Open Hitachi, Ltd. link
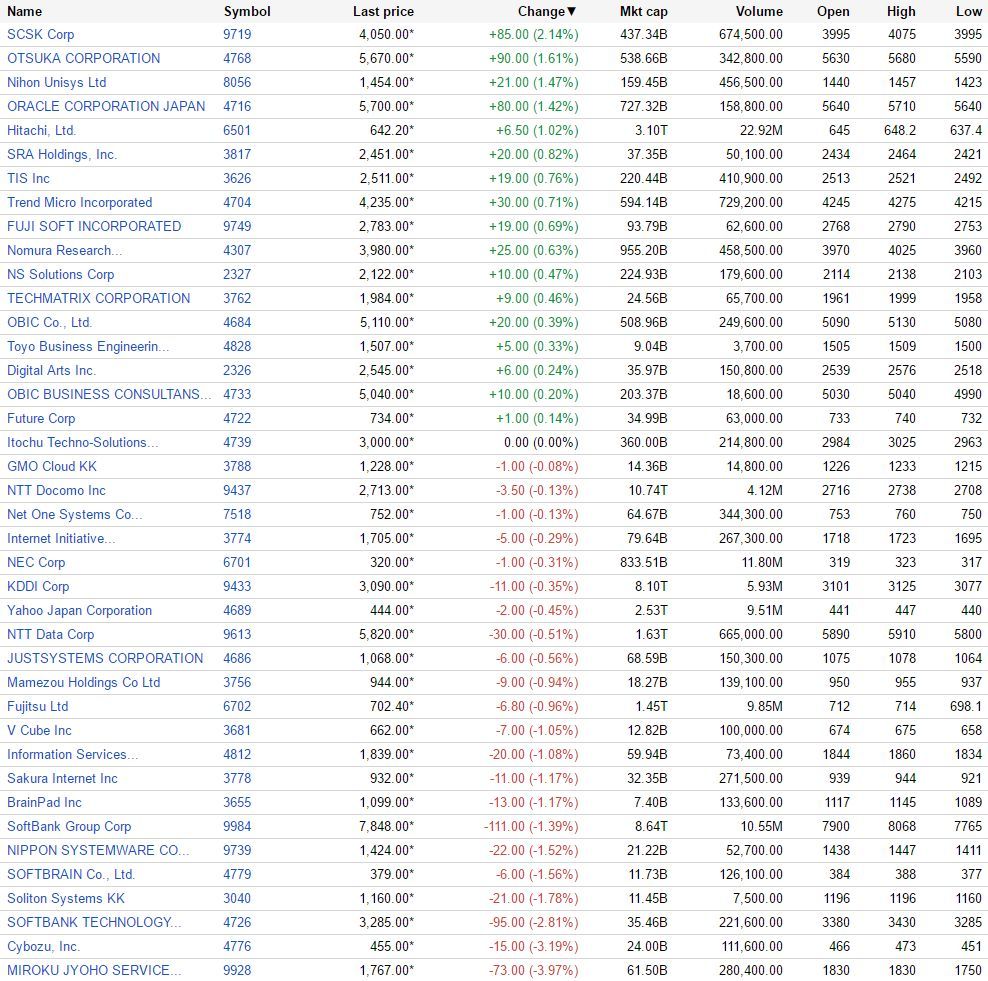The image size is (988, 981). coord(42,130)
